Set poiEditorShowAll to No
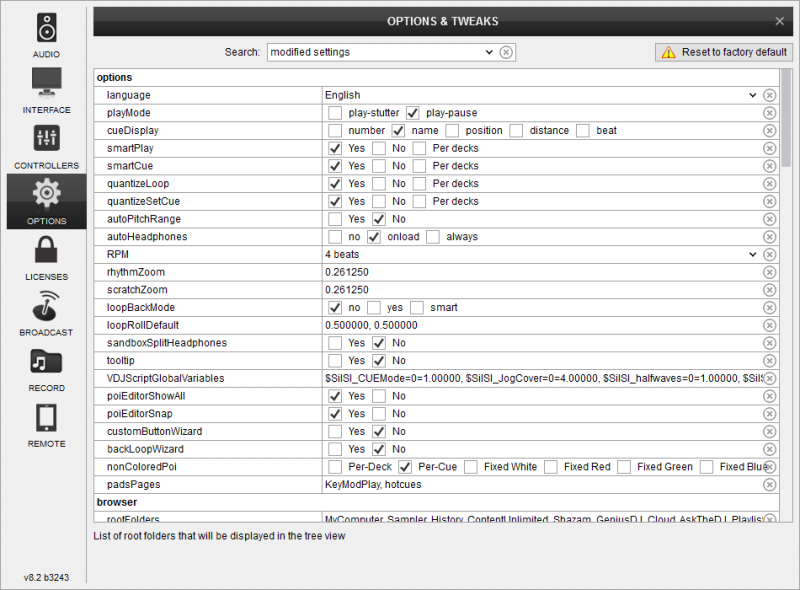Viewport: 800px width, 590px height. (379, 396)
